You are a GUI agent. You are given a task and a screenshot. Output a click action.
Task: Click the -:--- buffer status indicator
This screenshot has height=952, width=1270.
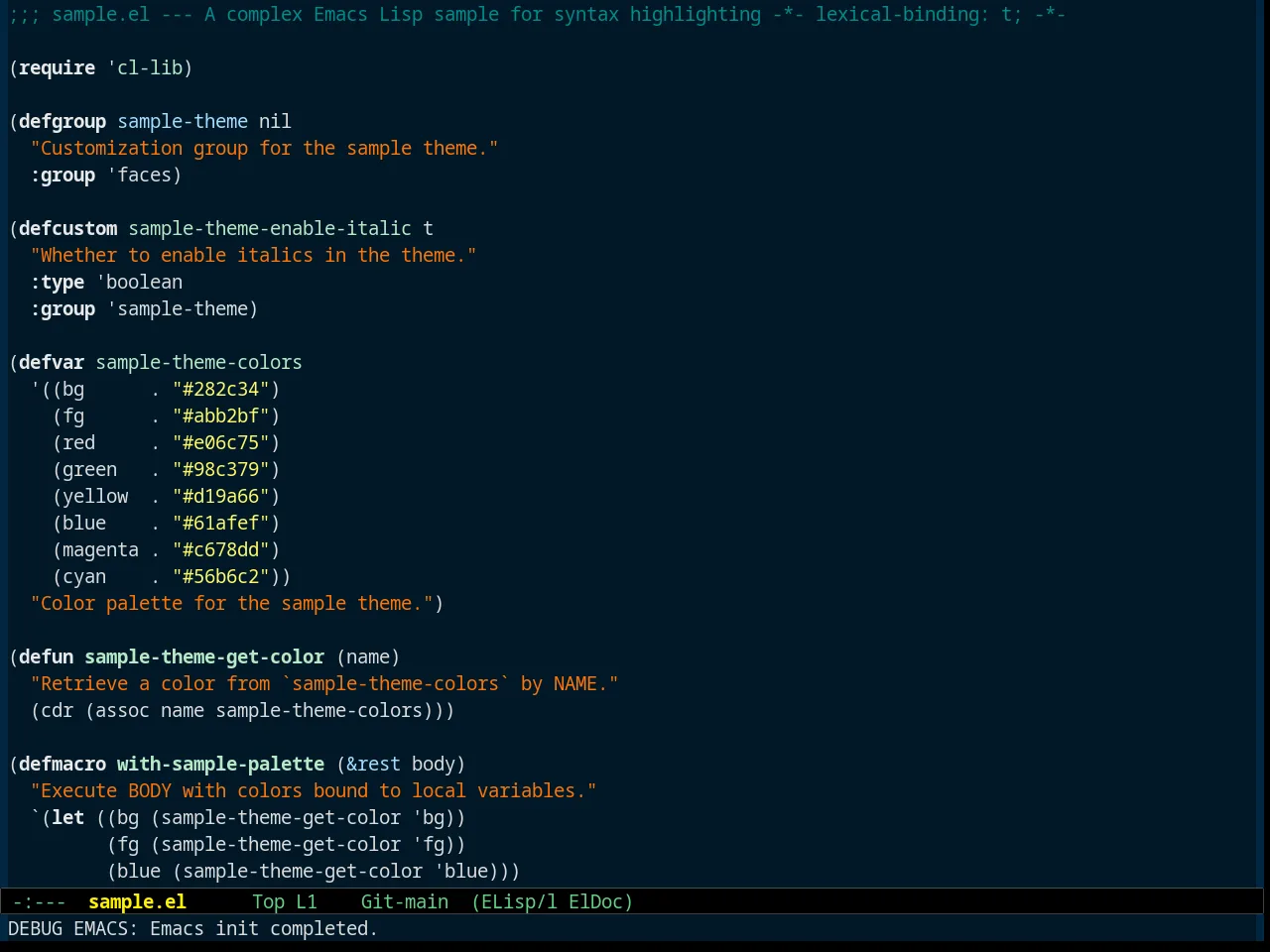pos(39,901)
